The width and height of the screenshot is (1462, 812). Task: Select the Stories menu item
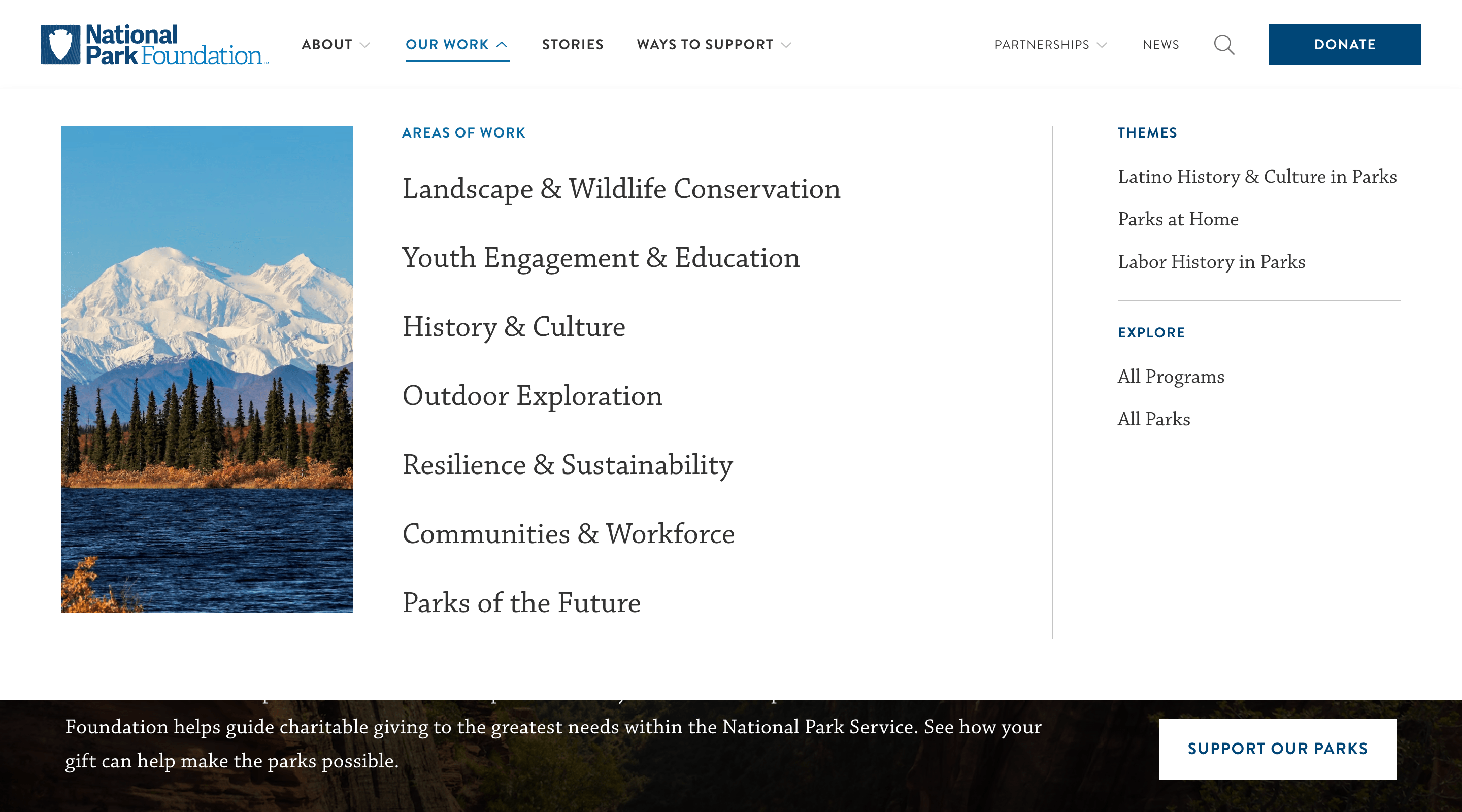pos(573,45)
